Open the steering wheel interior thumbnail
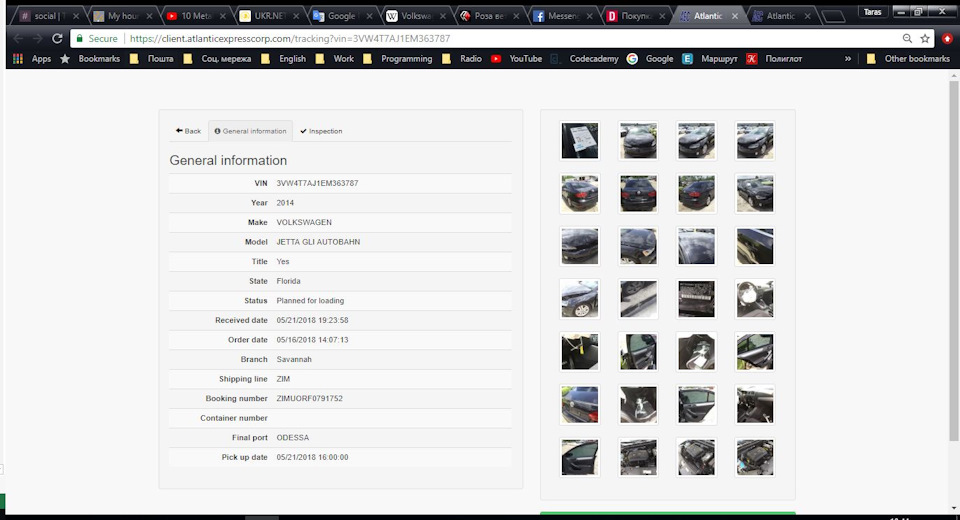Screen dimensions: 960x520 tap(755, 299)
